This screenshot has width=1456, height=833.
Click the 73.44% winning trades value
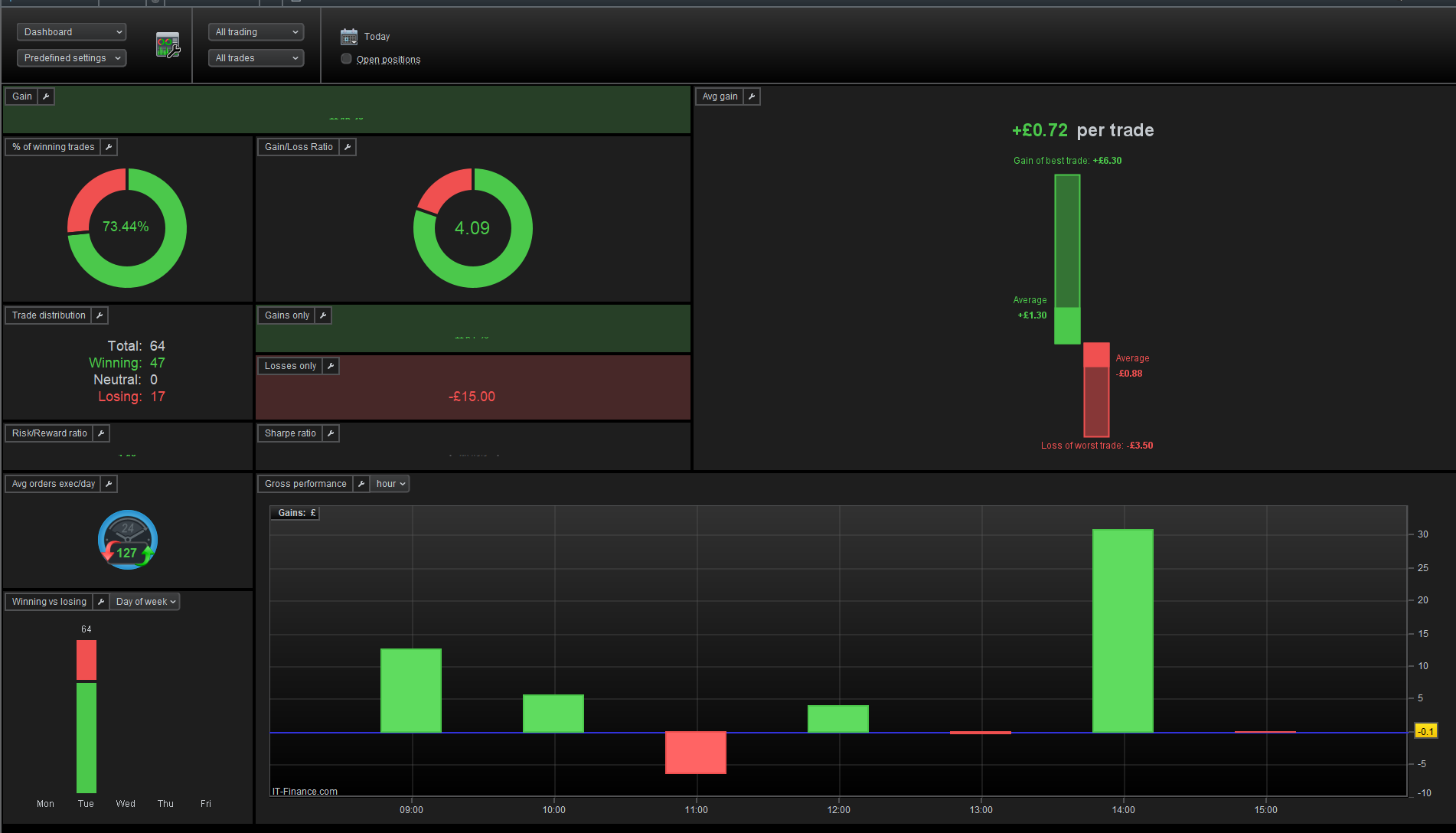coord(126,227)
